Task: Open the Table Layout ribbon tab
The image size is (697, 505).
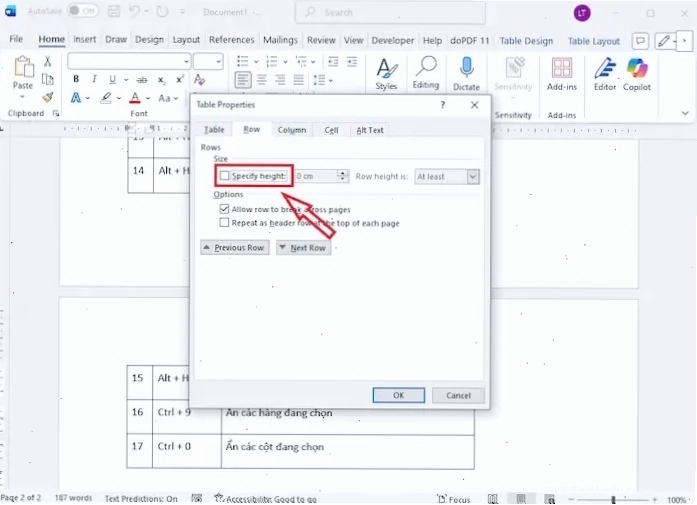Action: (x=593, y=41)
